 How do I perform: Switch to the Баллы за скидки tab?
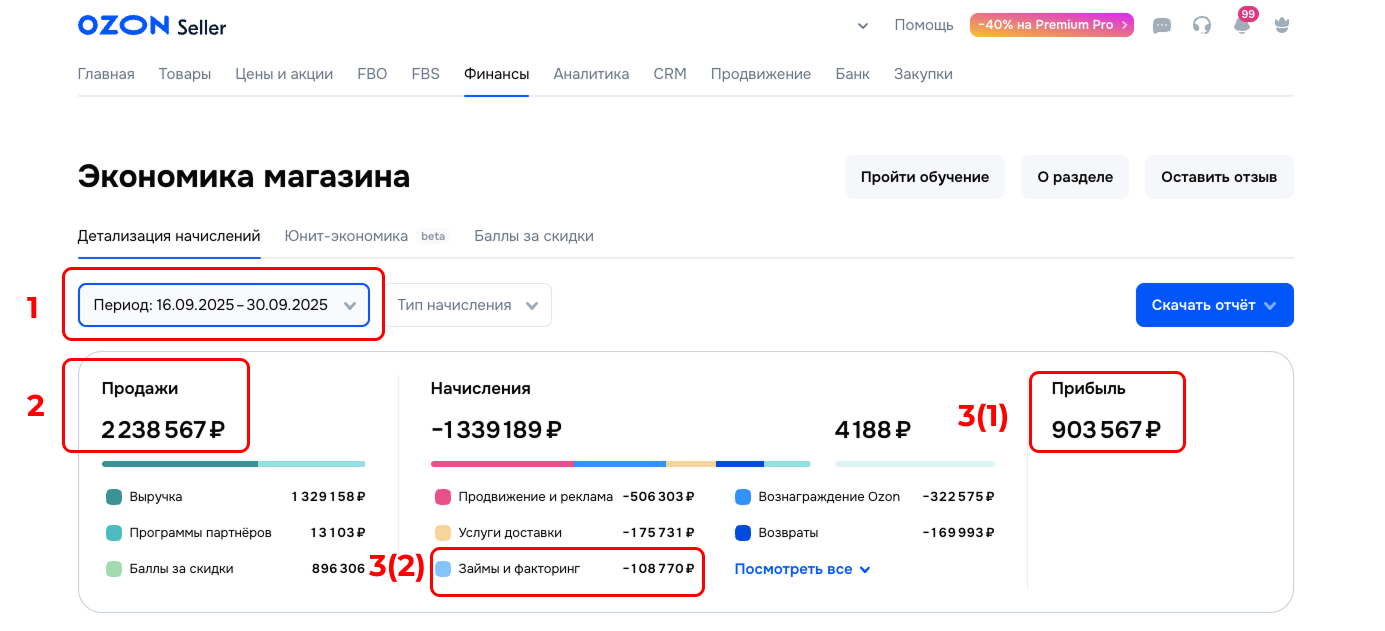coord(534,236)
